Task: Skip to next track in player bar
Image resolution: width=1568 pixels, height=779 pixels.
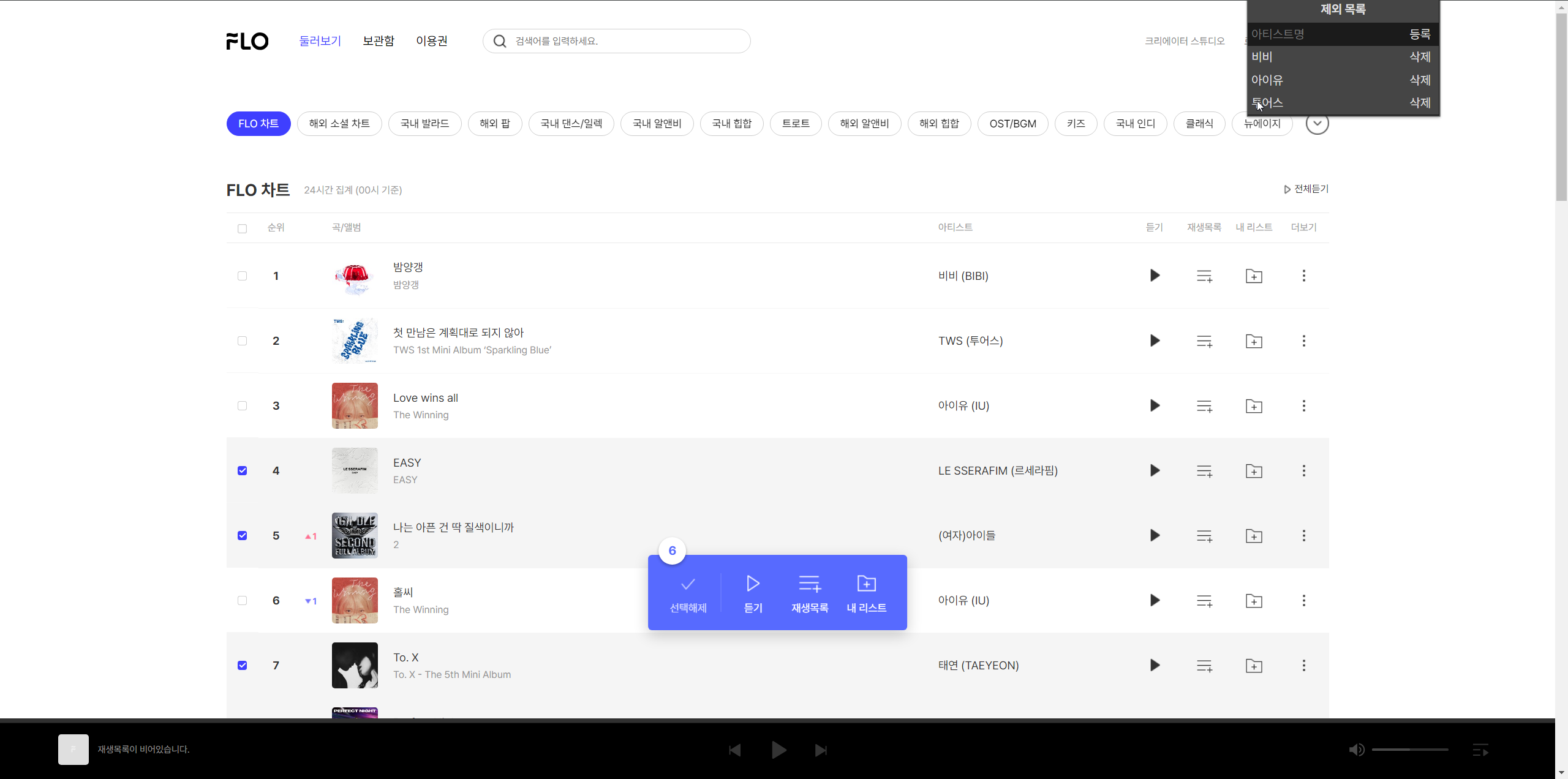Action: (821, 750)
